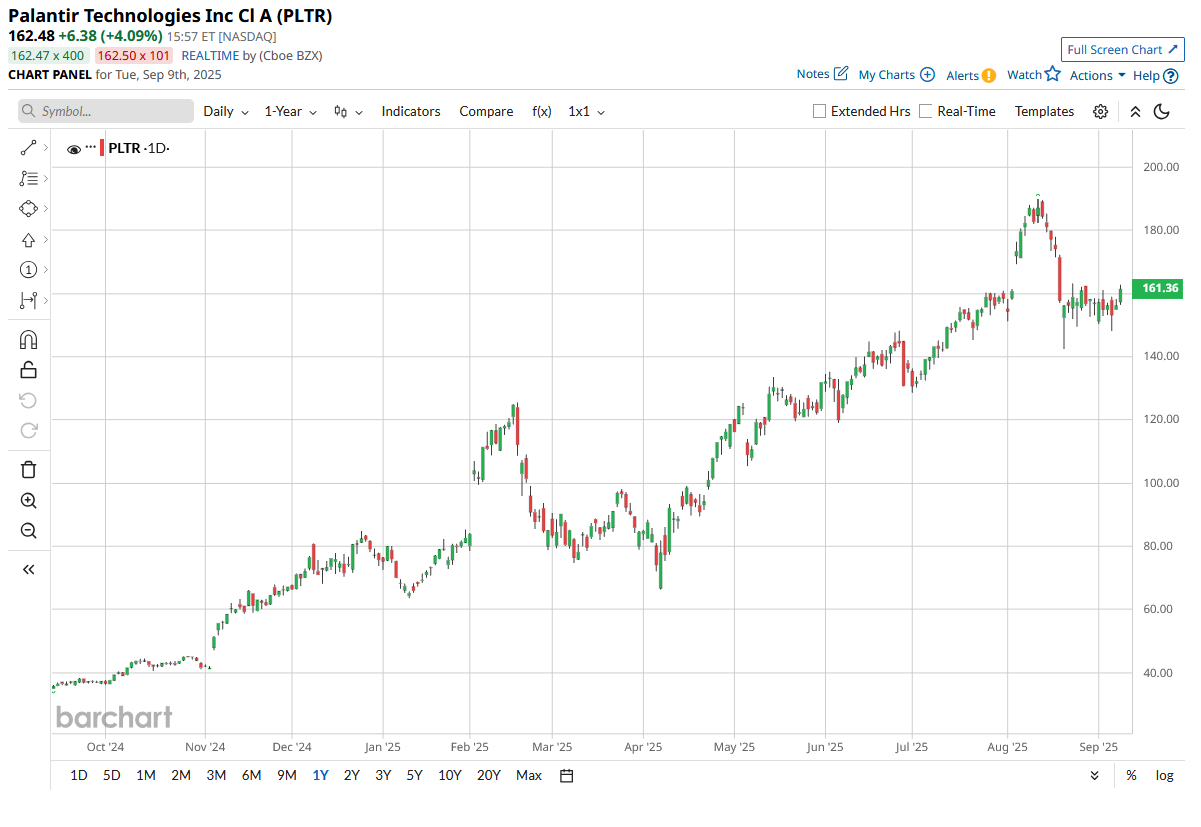This screenshot has height=827, width=1201.
Task: Enable the Extended Hrs checkbox
Action: click(820, 112)
